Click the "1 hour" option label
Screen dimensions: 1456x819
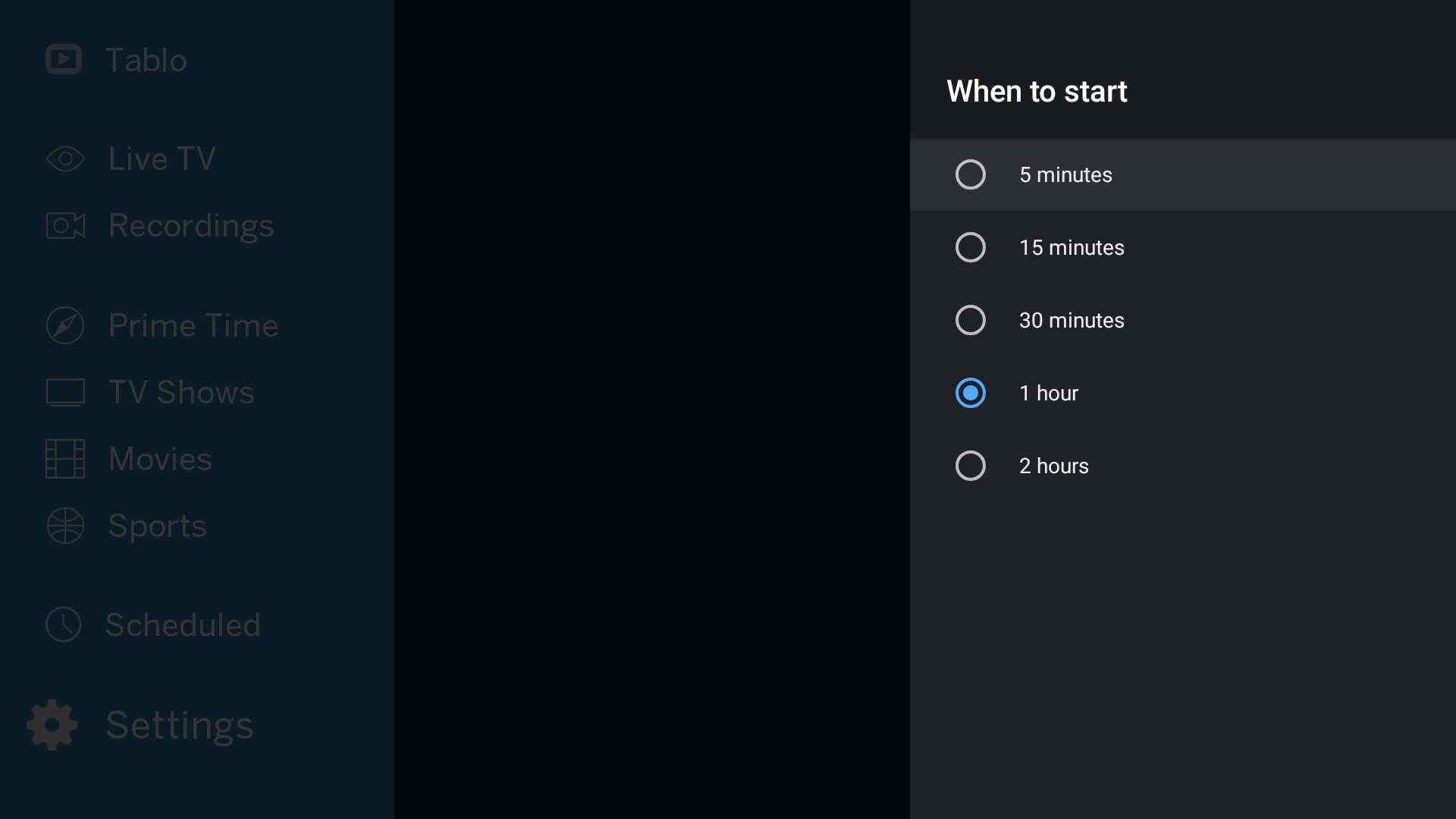pos(1049,393)
